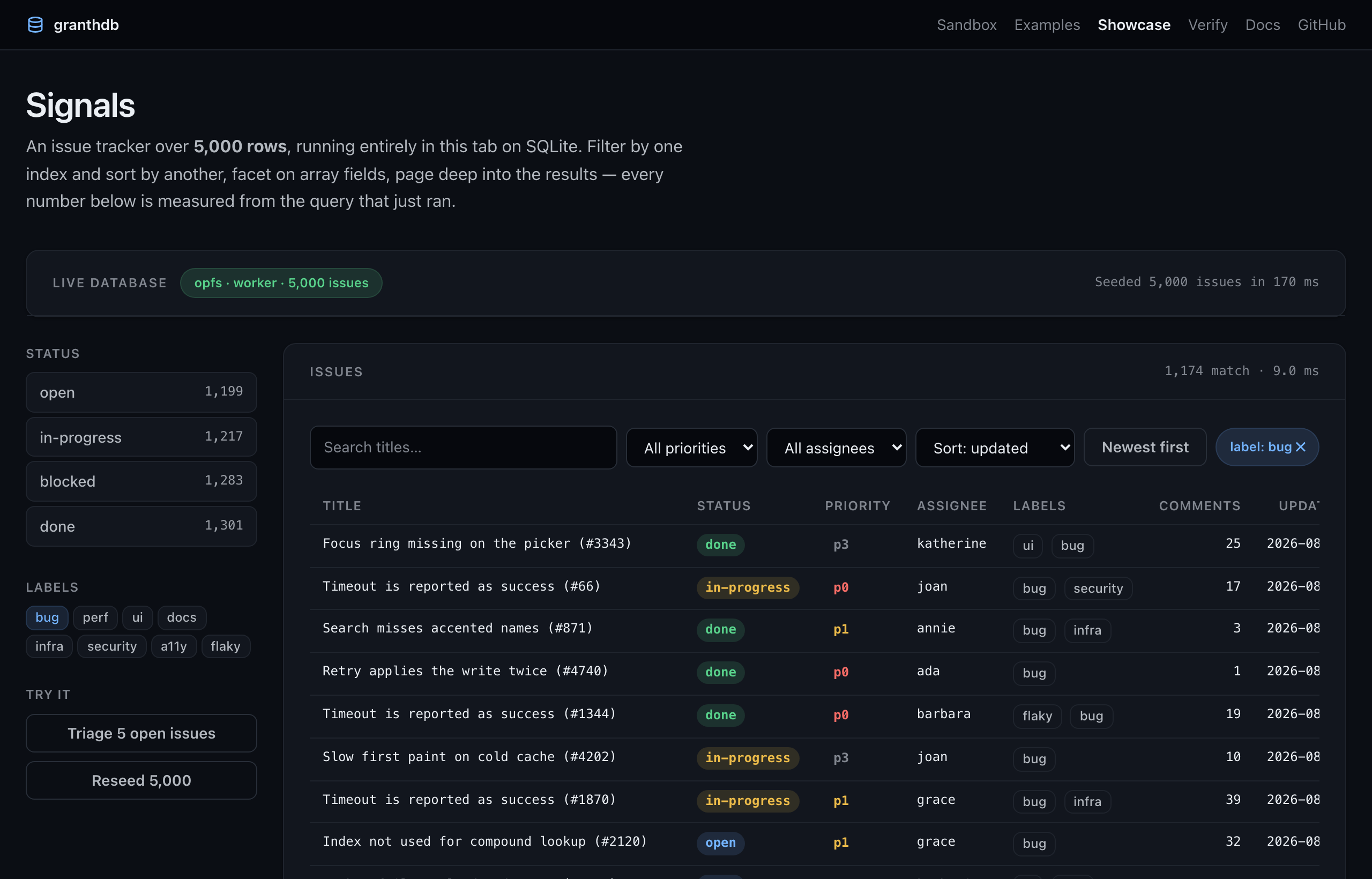Click Triage 5 open issues button
This screenshot has height=879, width=1372.
141,733
